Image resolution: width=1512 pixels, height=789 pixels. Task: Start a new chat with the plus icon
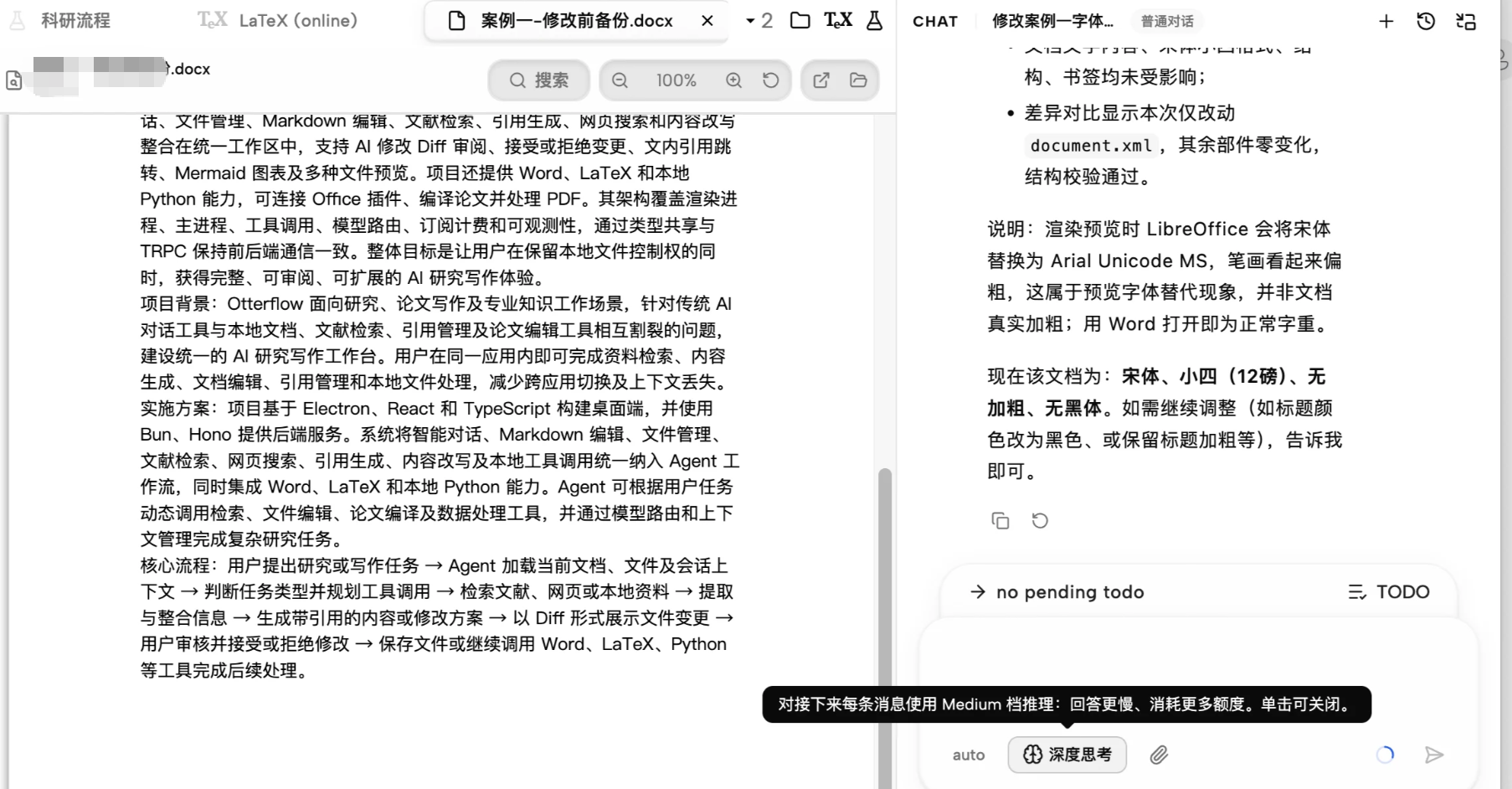(x=1386, y=22)
